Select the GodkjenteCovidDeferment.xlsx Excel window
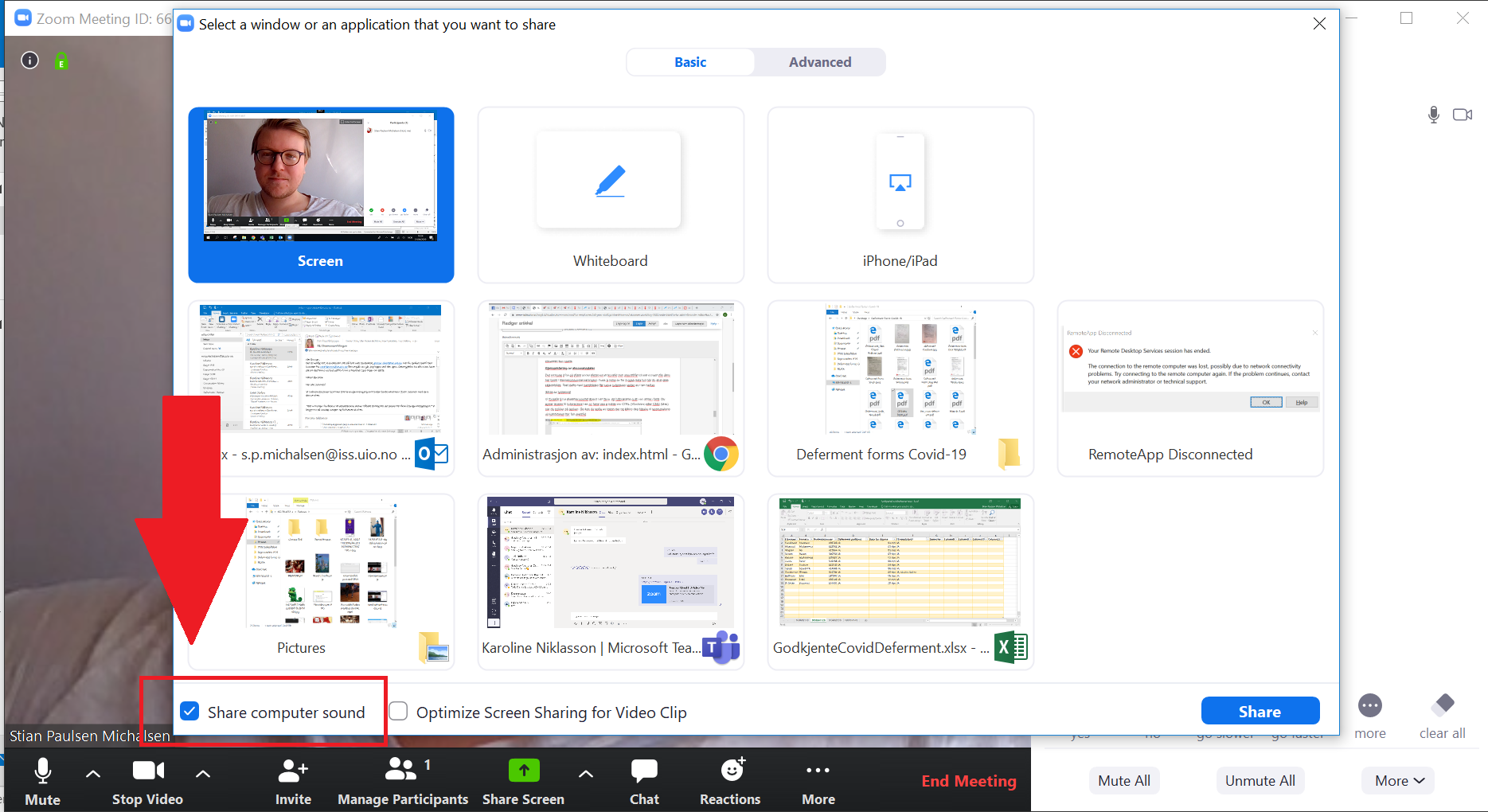The height and width of the screenshot is (812, 1488). (x=900, y=582)
